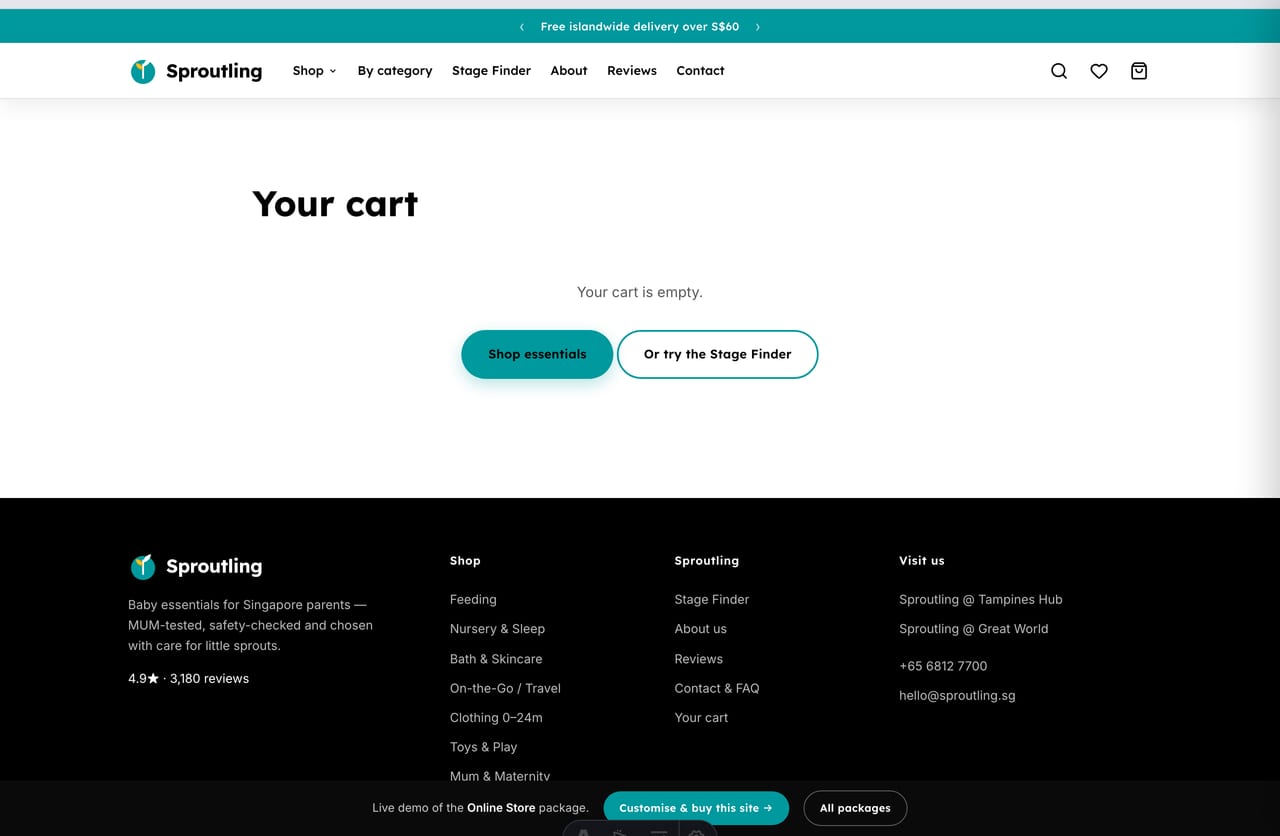Open Contact in the top navigation
The image size is (1280, 836).
(x=700, y=71)
